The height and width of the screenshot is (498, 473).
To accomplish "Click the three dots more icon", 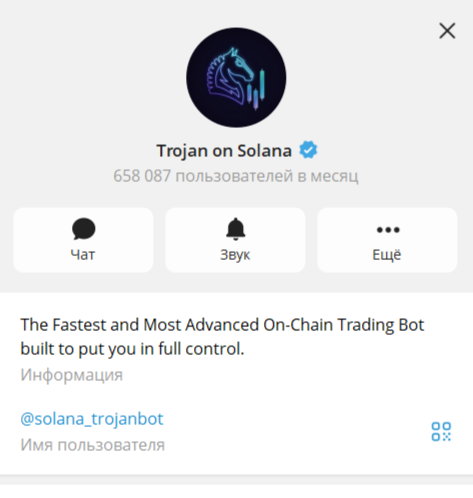I will [x=388, y=230].
